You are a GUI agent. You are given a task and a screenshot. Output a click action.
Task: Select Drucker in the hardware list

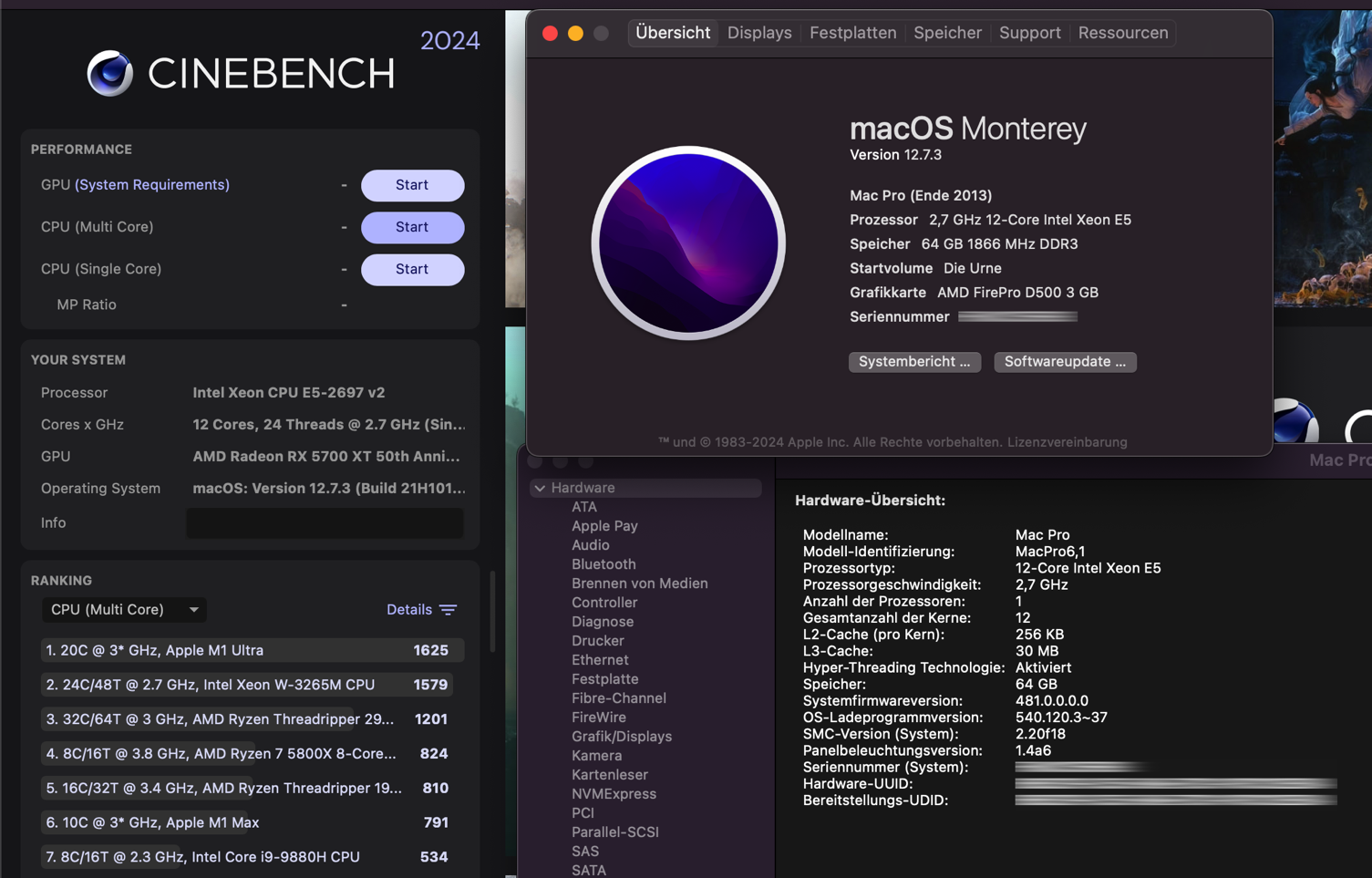[x=597, y=641]
